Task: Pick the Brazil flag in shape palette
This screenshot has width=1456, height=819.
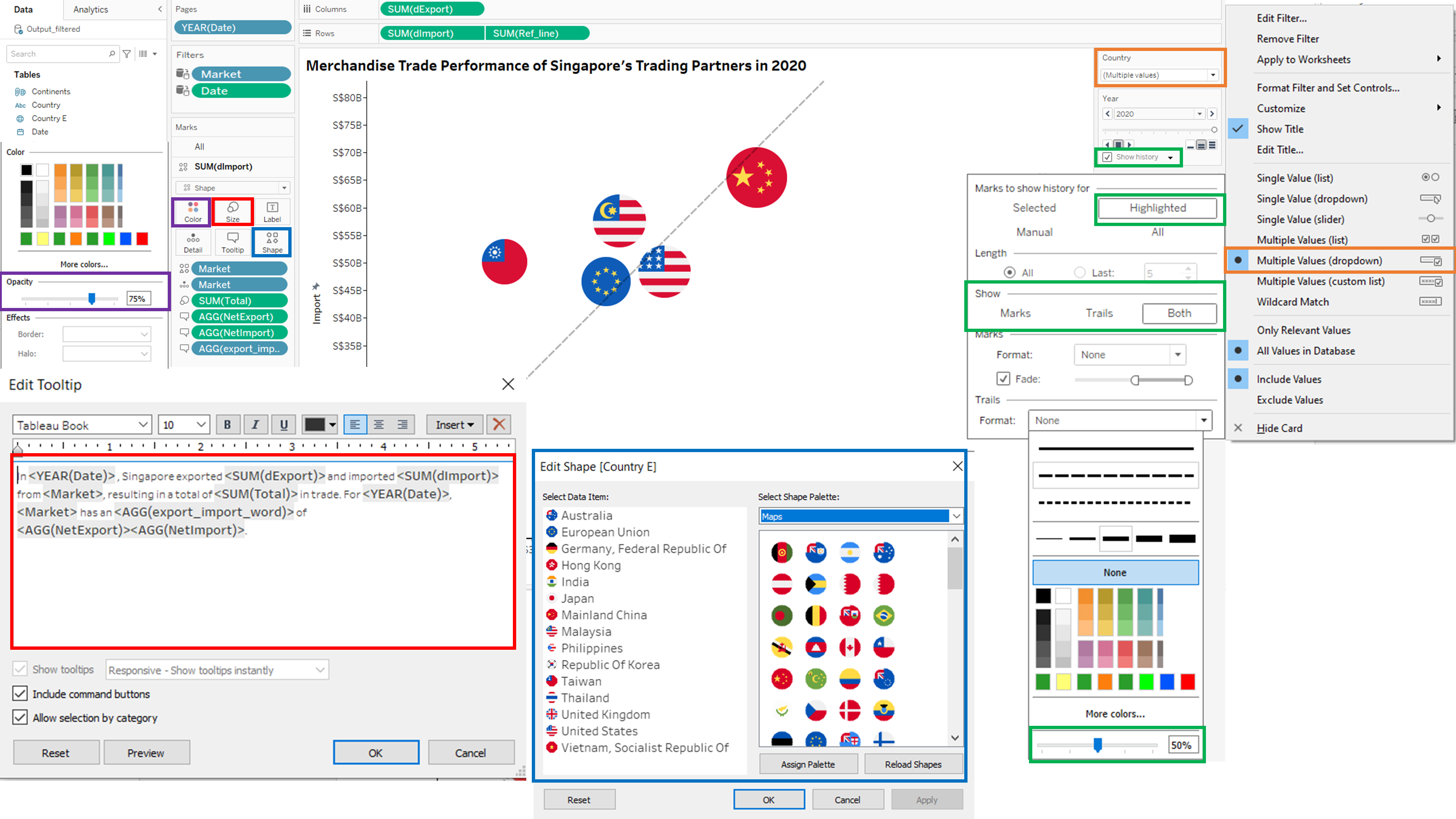Action: [x=884, y=616]
